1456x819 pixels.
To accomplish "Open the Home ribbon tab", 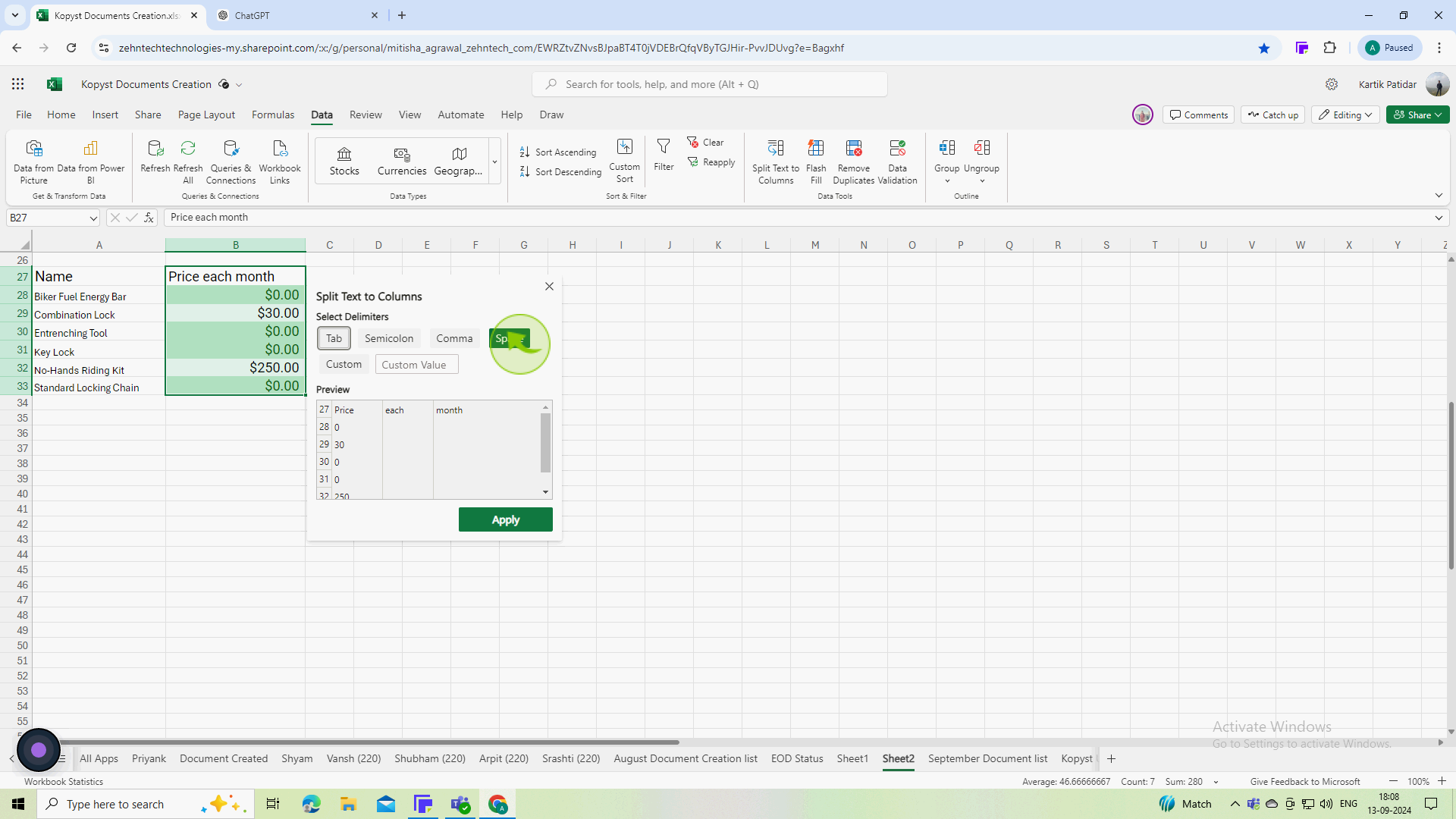I will click(x=61, y=115).
